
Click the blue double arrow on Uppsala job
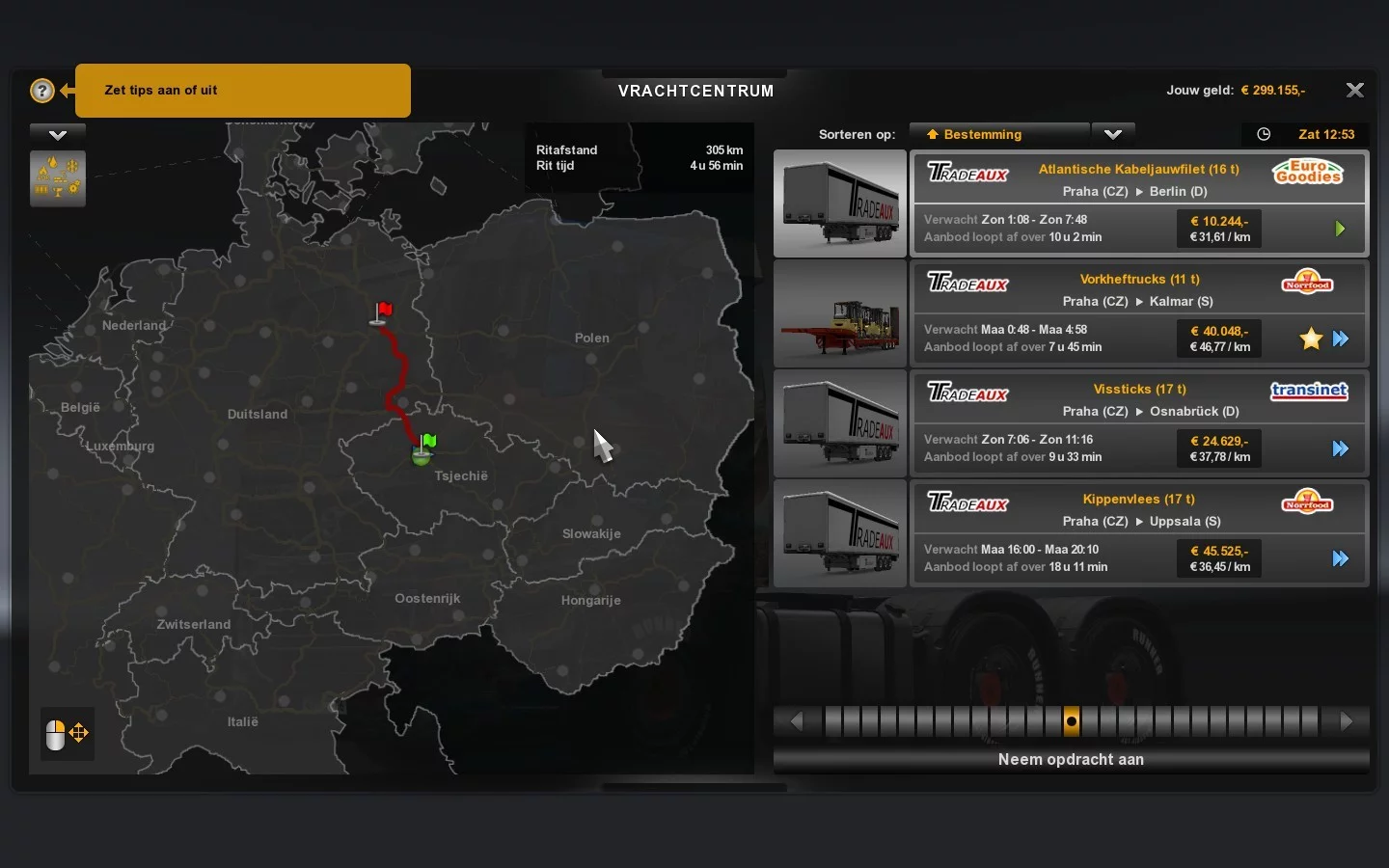(x=1341, y=558)
